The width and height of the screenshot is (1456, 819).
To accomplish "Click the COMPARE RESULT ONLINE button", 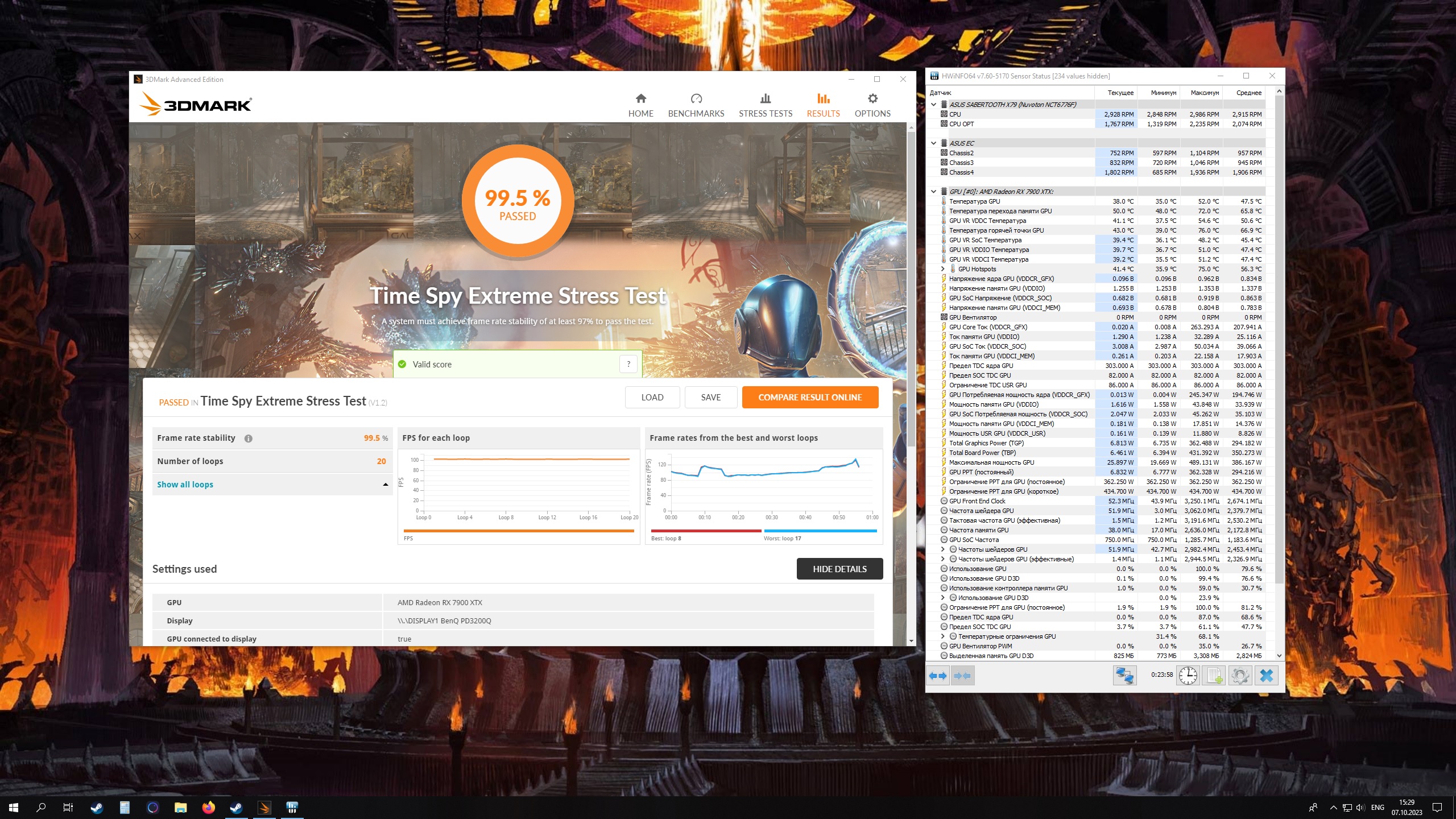I will (x=810, y=398).
